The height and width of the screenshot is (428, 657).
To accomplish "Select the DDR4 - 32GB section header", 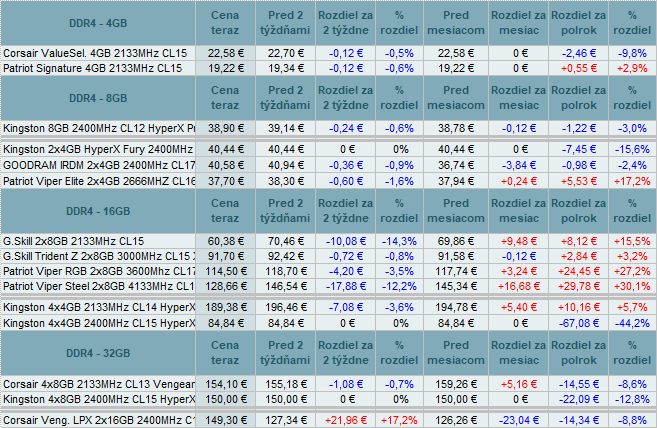I will pos(98,353).
